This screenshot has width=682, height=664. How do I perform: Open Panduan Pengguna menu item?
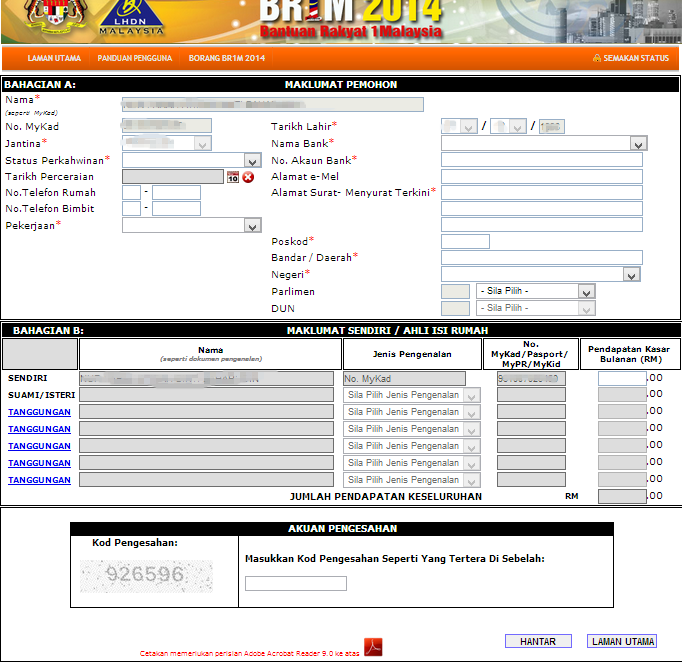coord(135,58)
